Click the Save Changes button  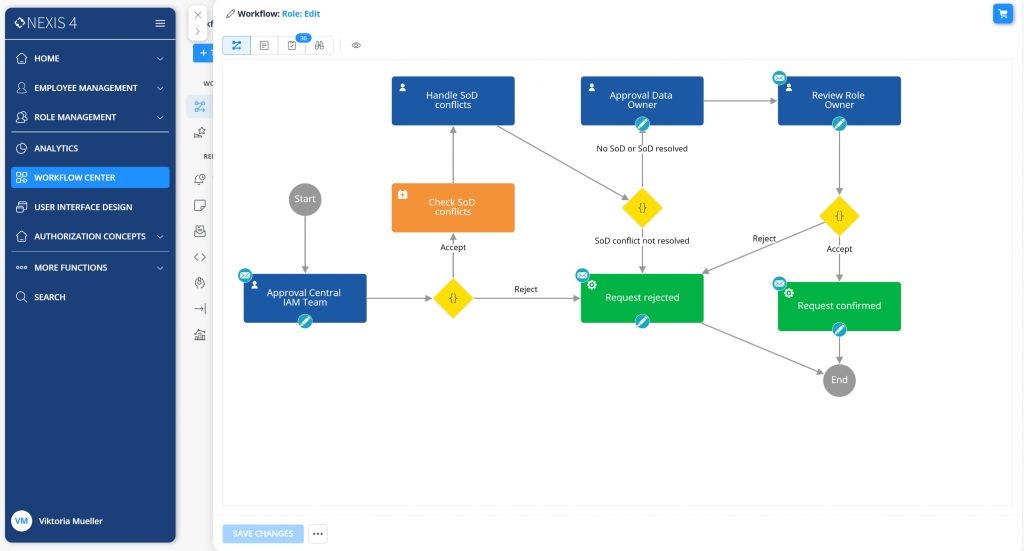262,534
